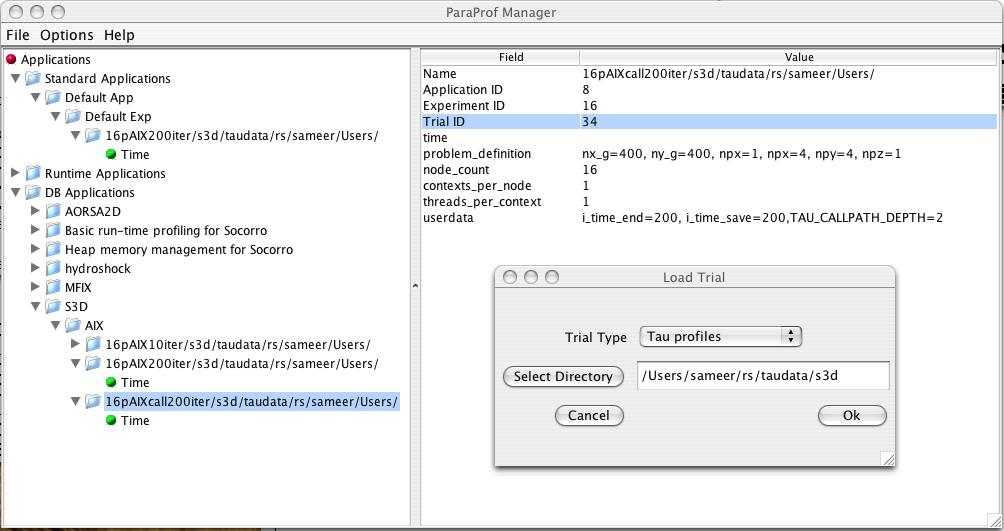Expand the 16pAIX10iter trial node
Image resolution: width=1004 pixels, height=531 pixels.
point(76,344)
